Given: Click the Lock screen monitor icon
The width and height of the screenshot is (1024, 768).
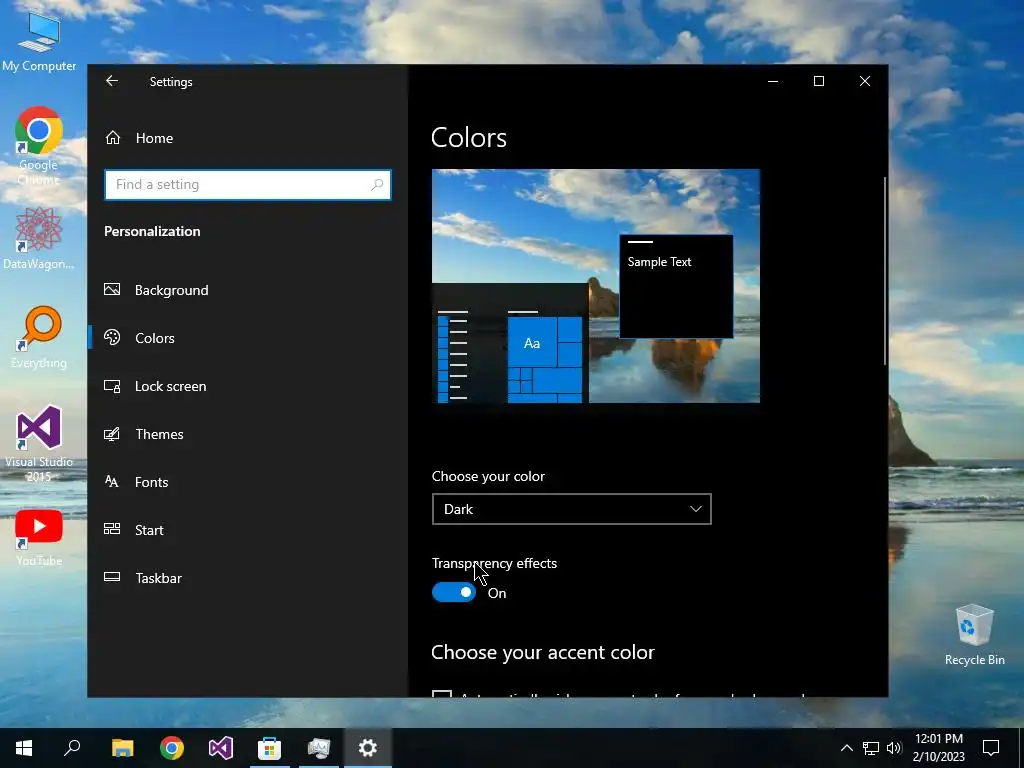Looking at the screenshot, I should click(112, 386).
